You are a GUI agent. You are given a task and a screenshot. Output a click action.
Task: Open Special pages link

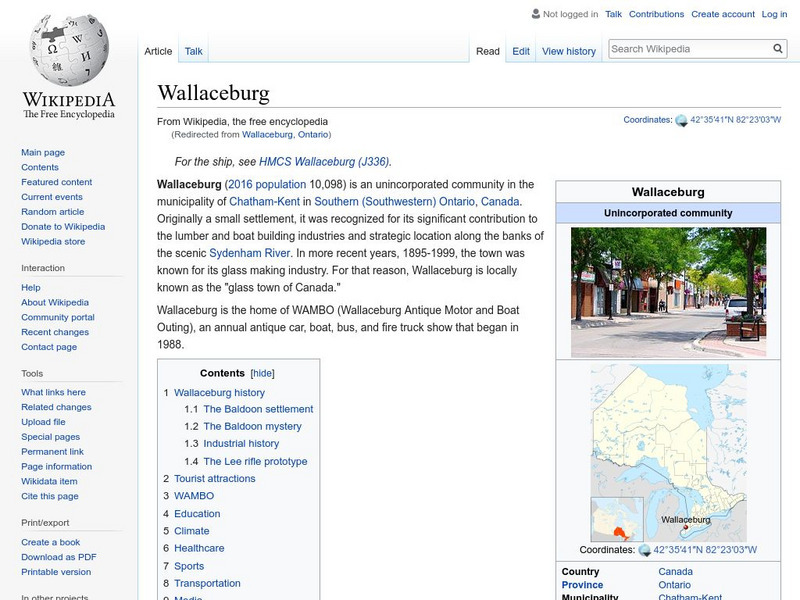51,436
